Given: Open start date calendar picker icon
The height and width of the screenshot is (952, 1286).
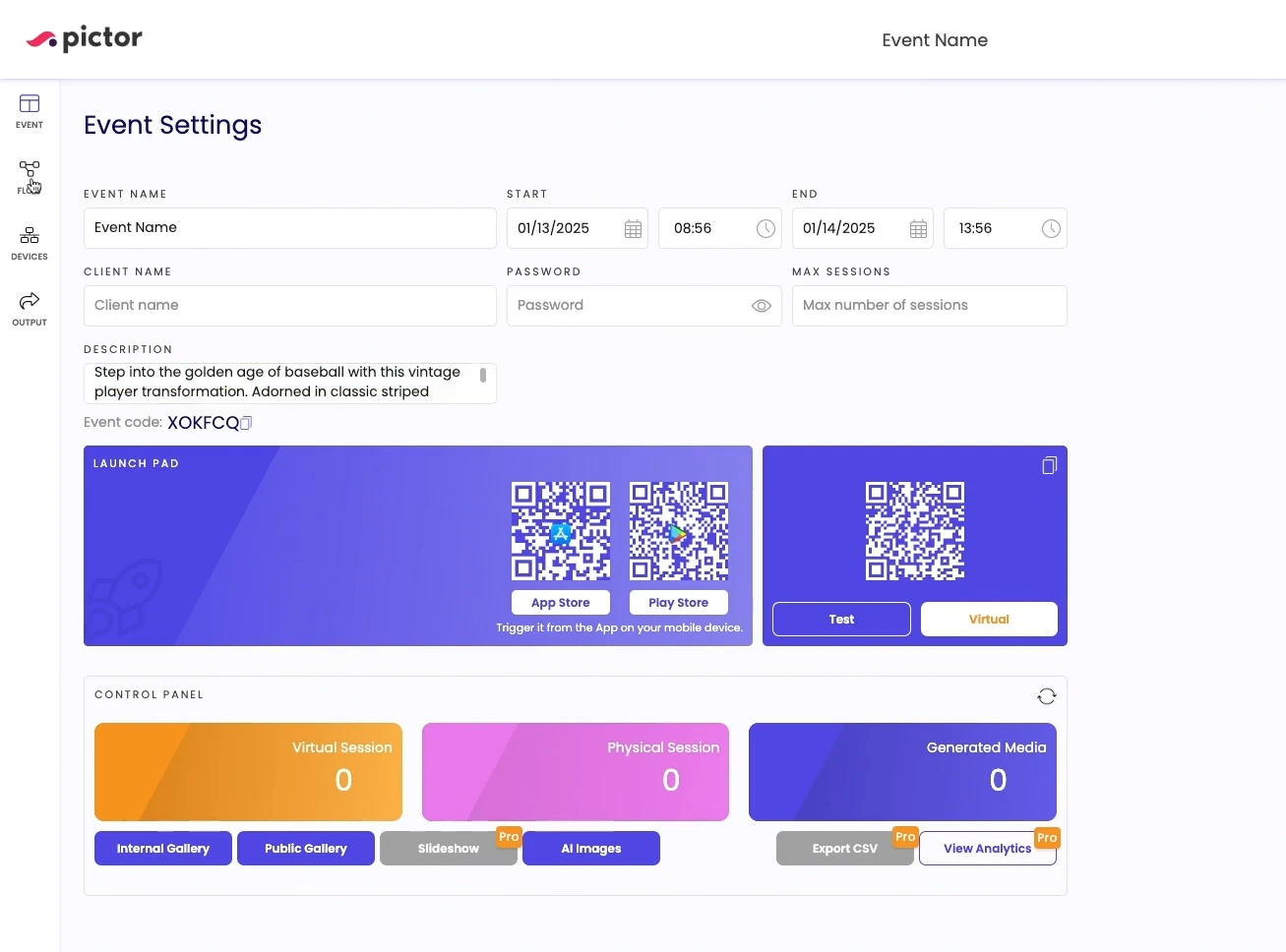Looking at the screenshot, I should tap(633, 229).
